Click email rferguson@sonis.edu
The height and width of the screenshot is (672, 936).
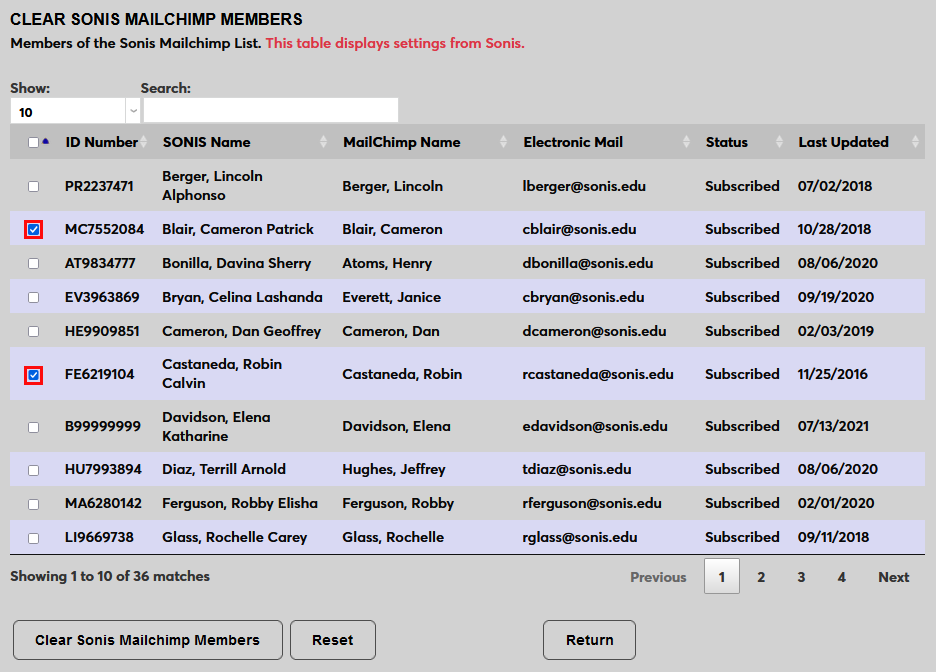[x=592, y=503]
